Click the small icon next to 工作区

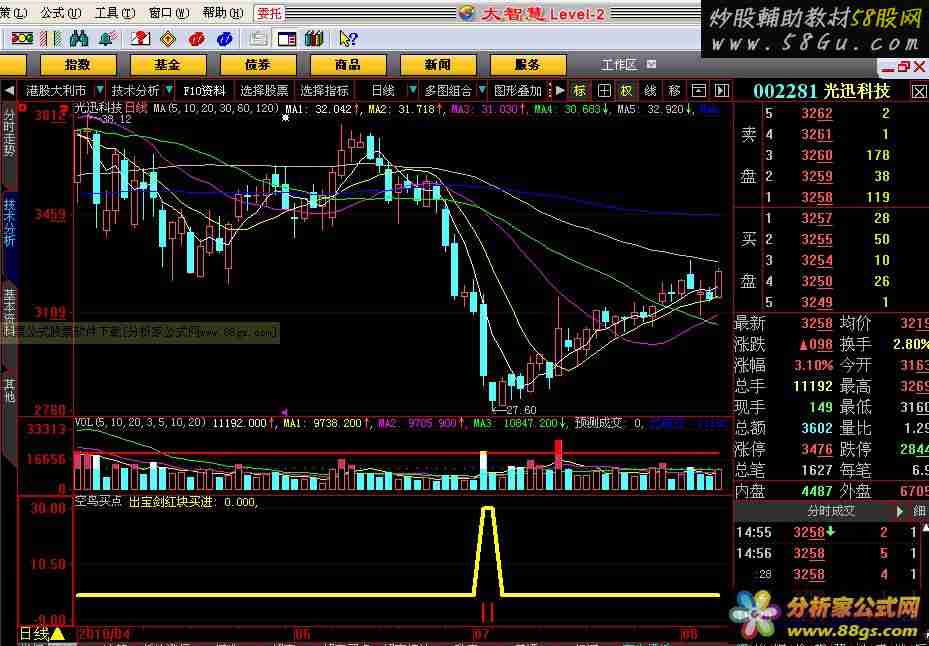(651, 65)
